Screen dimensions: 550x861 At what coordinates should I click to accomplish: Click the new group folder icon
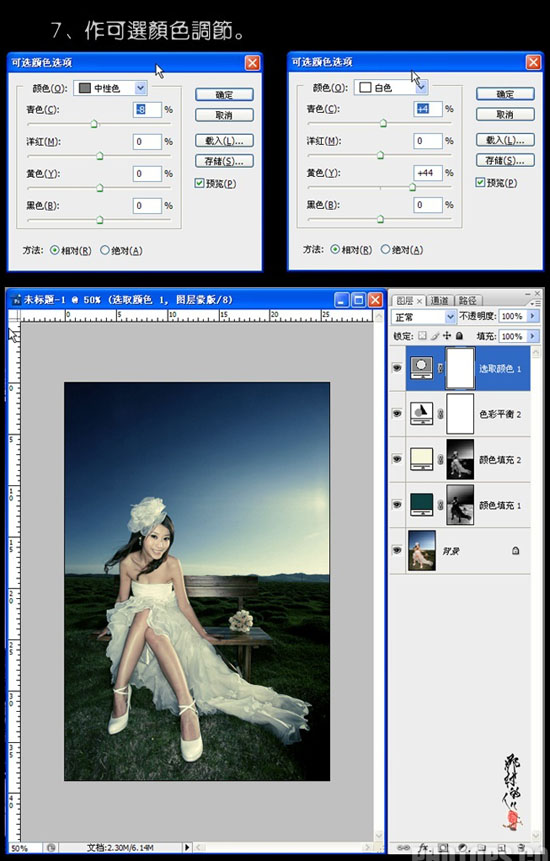tap(482, 848)
